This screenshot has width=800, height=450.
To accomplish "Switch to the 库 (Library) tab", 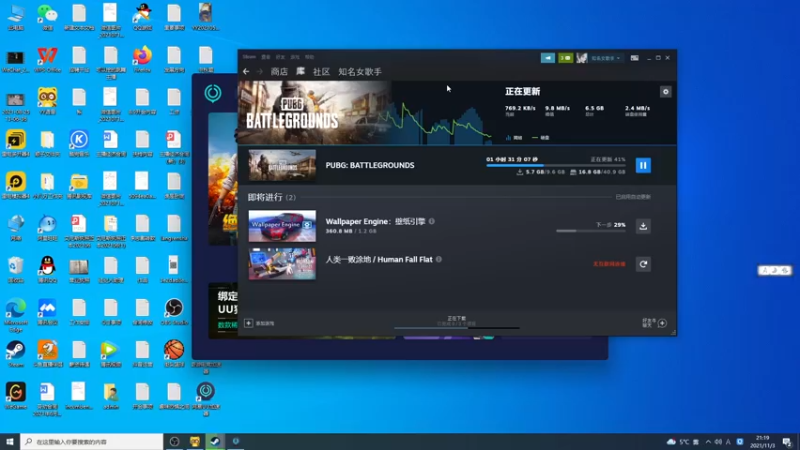I will (301, 71).
